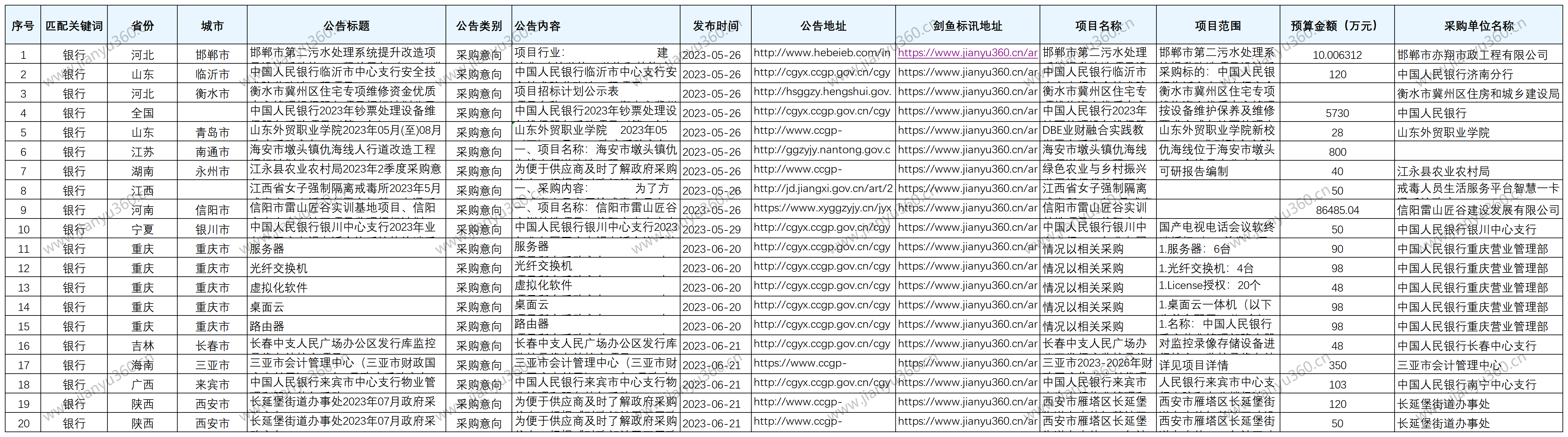The image size is (1568, 437).
Task: Click the city cell 临沂市
Action: click(213, 74)
